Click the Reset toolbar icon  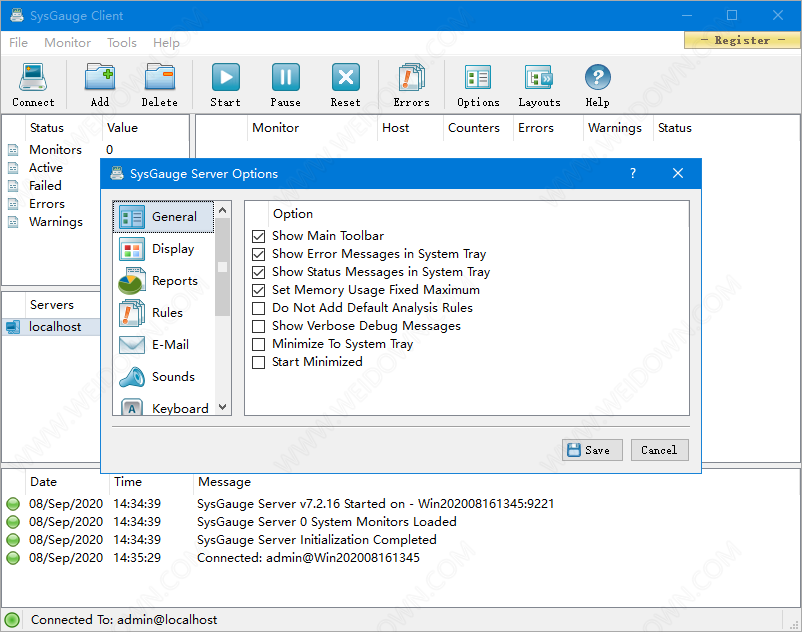tap(345, 84)
